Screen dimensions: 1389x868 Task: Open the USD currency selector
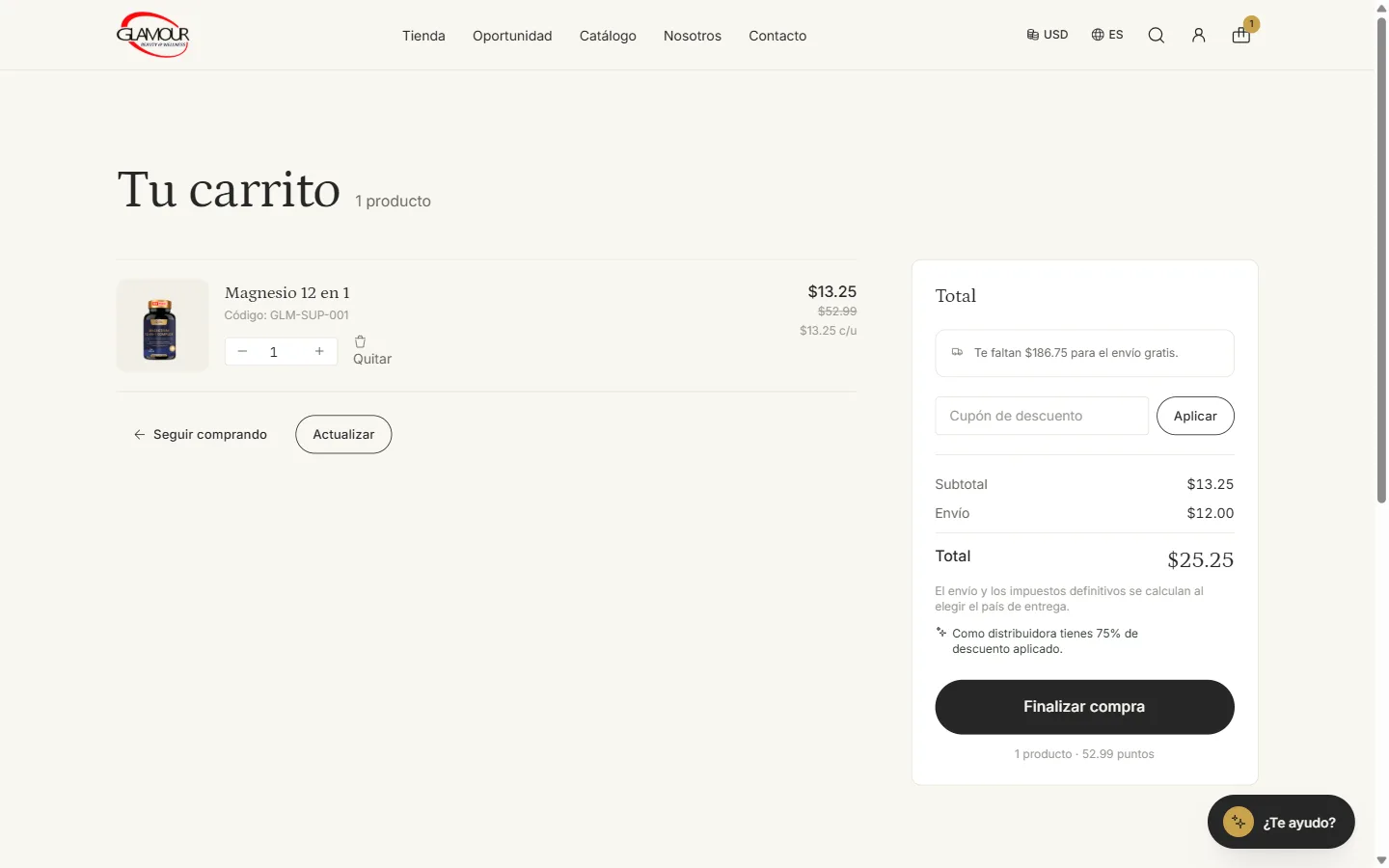tap(1048, 35)
